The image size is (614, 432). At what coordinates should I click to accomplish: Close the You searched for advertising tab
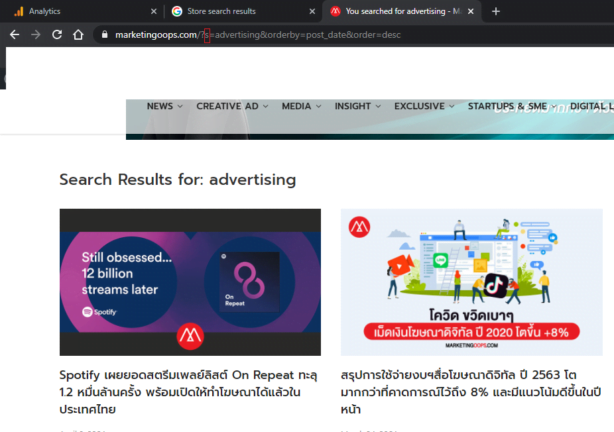click(x=471, y=11)
